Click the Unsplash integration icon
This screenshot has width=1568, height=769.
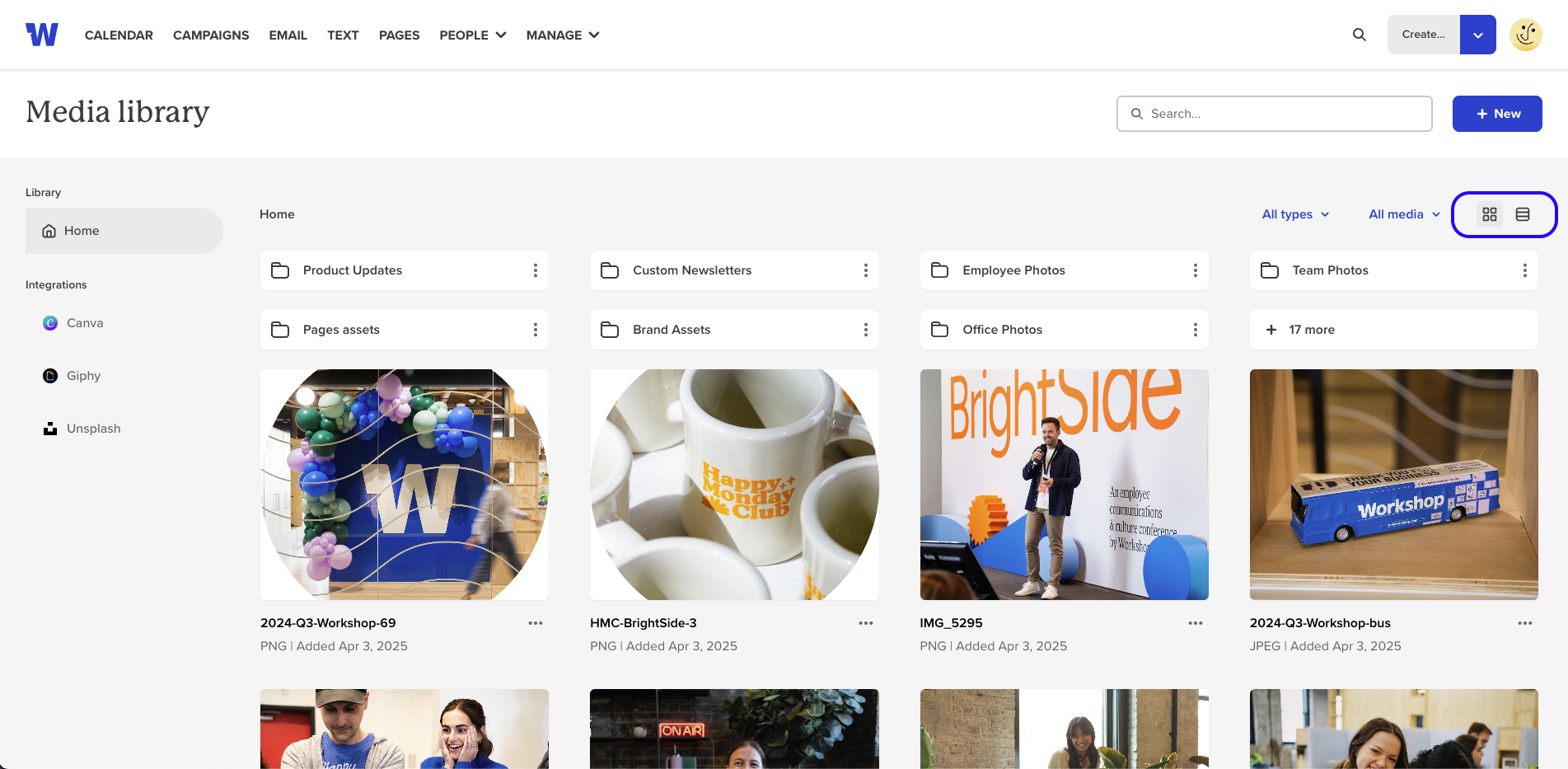click(x=50, y=429)
